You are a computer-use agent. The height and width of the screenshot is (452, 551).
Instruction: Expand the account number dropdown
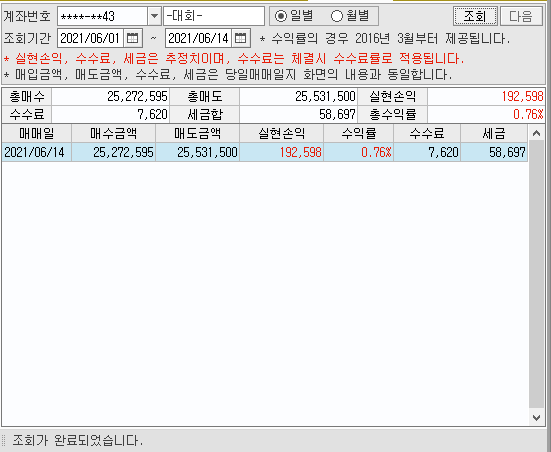154,16
